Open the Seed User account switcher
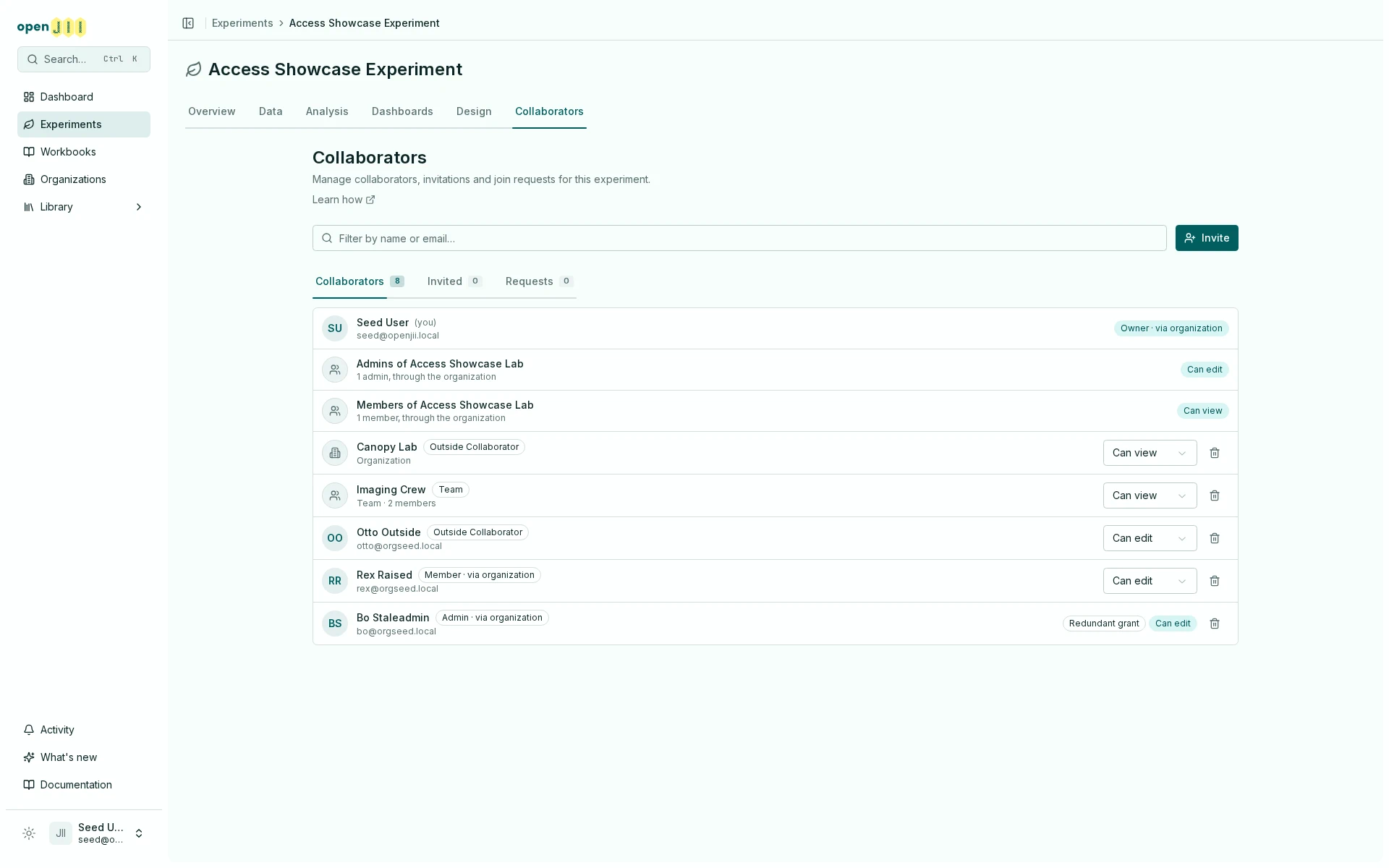The image size is (1389, 868). [x=98, y=833]
